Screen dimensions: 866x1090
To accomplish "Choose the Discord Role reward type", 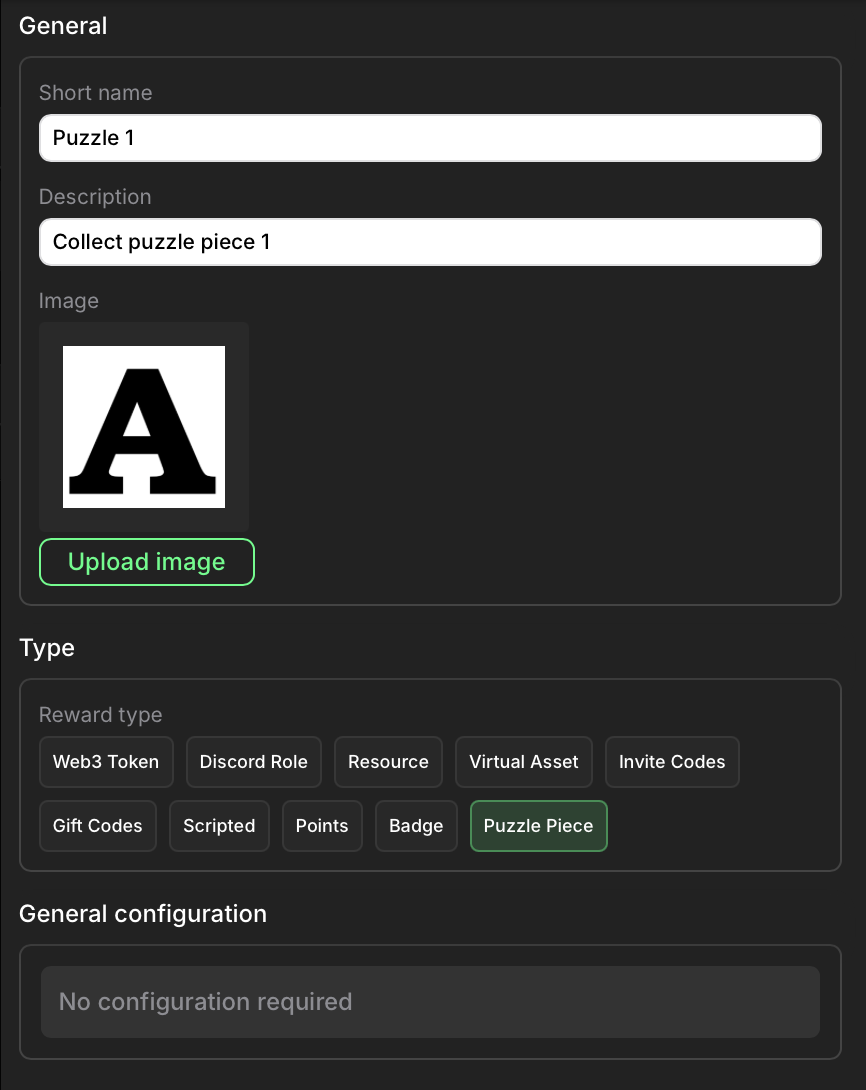I will point(254,762).
